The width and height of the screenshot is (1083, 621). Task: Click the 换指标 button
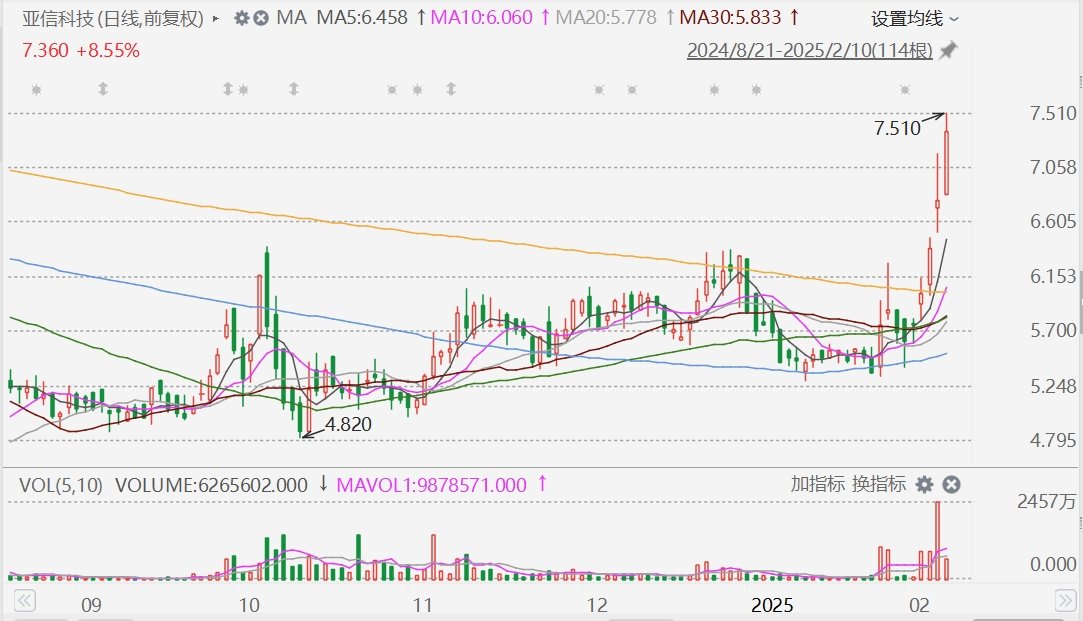[x=879, y=484]
